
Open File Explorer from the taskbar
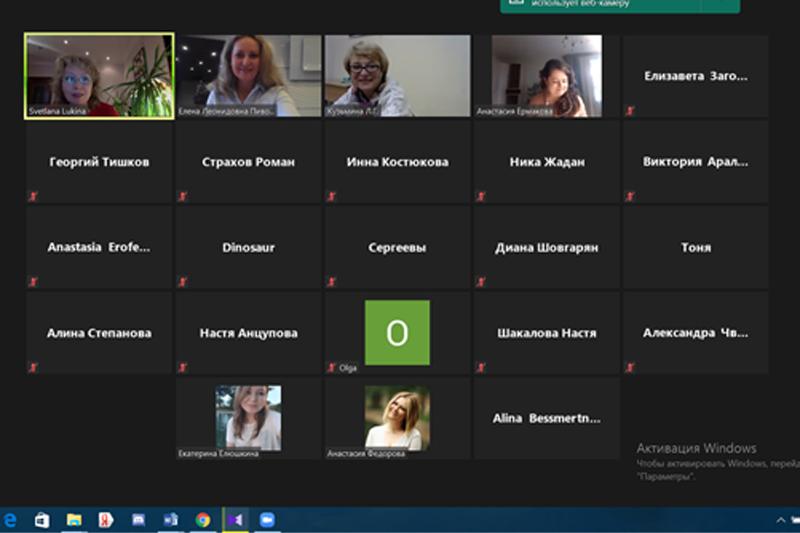pos(74,520)
